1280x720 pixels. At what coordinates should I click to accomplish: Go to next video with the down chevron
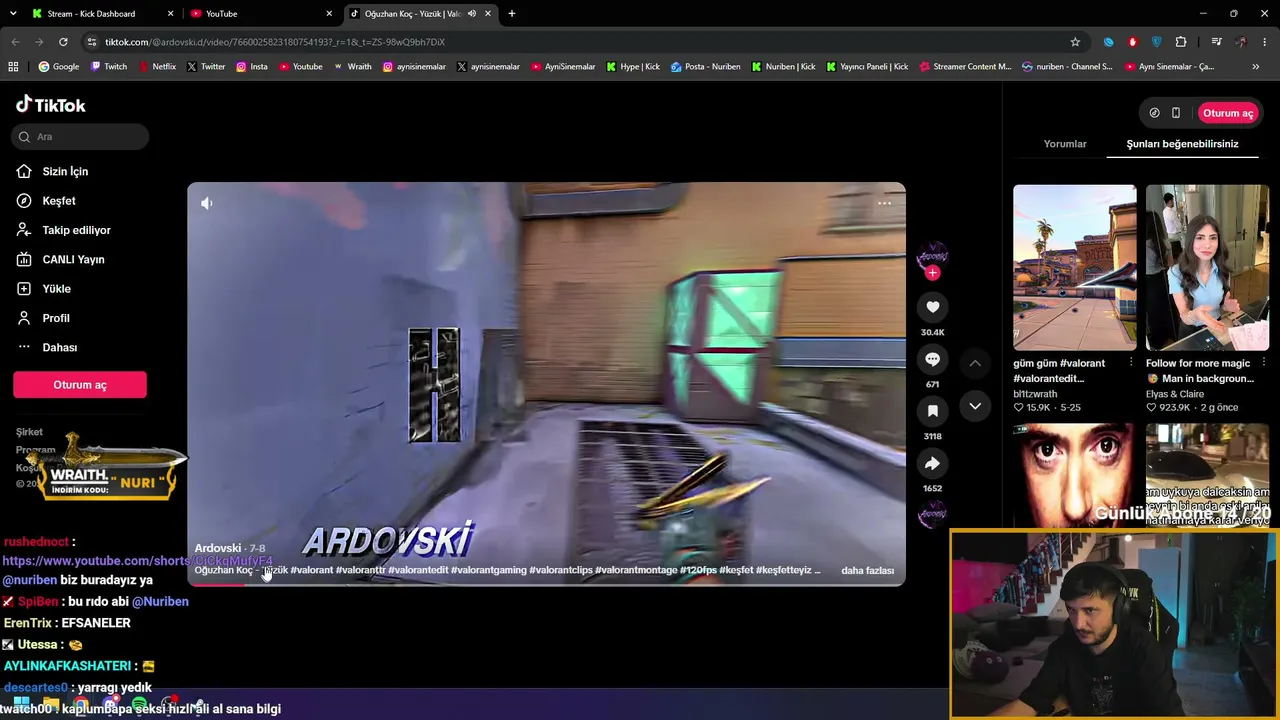[975, 406]
